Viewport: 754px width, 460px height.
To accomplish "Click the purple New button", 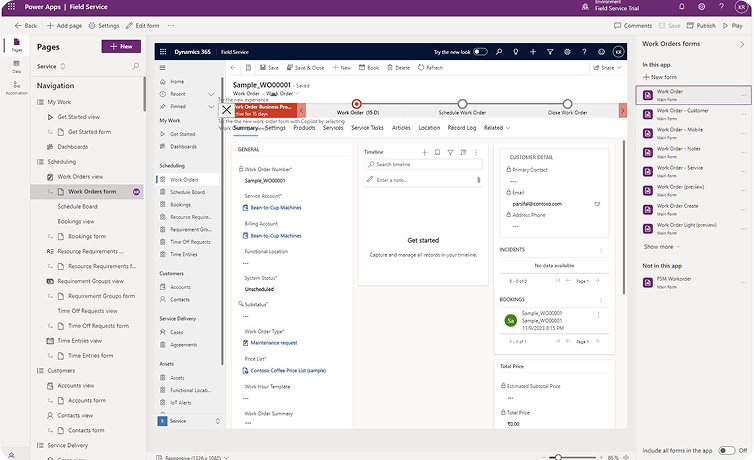I will click(121, 47).
